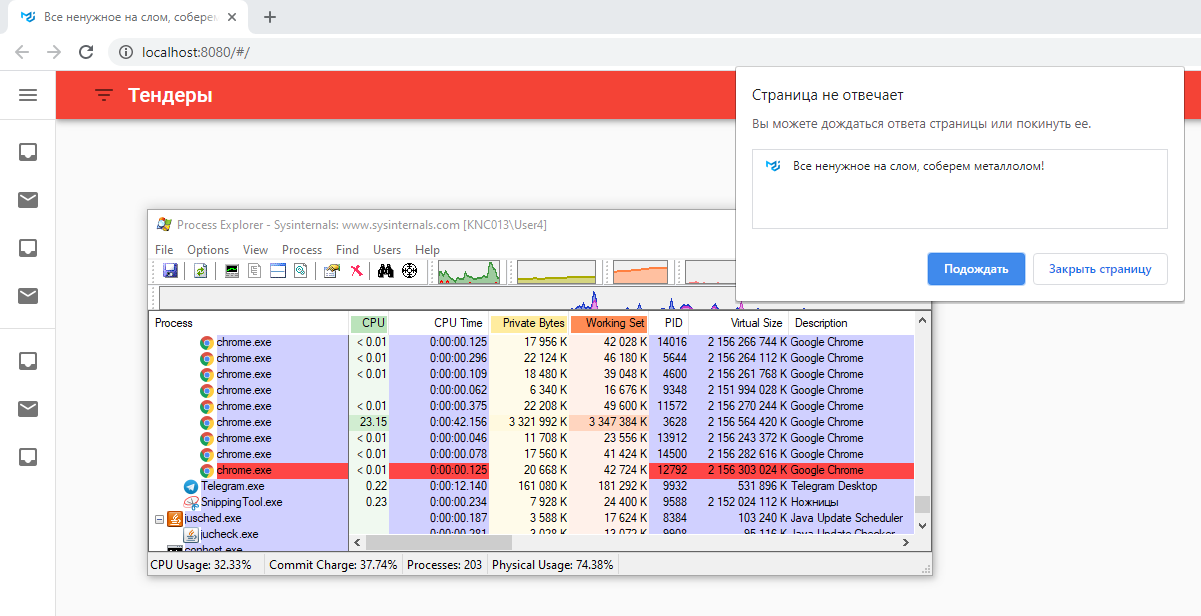Click the jucheck.exe Java icon
This screenshot has width=1201, height=616.
(x=191, y=534)
